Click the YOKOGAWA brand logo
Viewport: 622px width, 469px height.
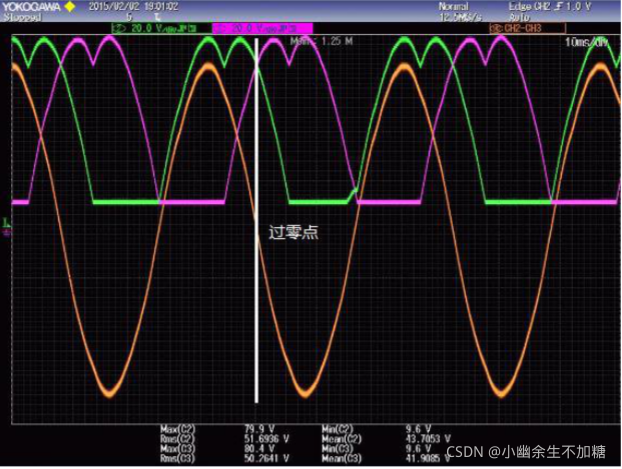[32, 7]
